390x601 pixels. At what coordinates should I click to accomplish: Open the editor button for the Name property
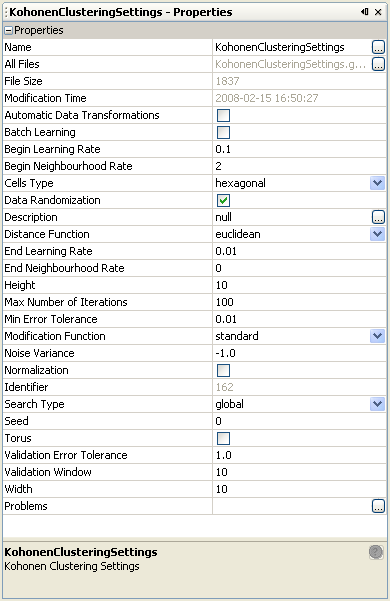[378, 47]
